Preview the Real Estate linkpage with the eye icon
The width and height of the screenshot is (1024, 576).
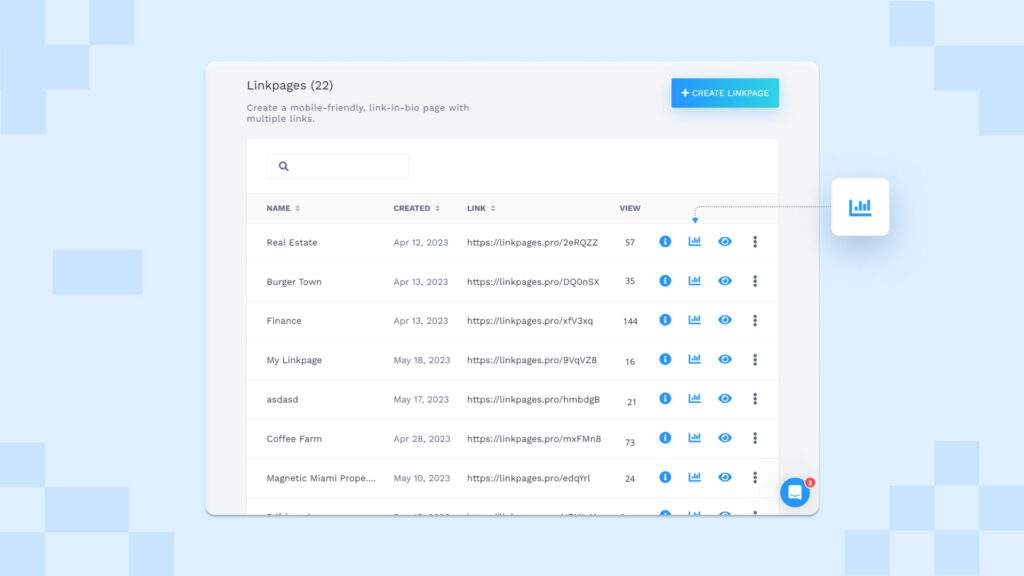(x=724, y=241)
